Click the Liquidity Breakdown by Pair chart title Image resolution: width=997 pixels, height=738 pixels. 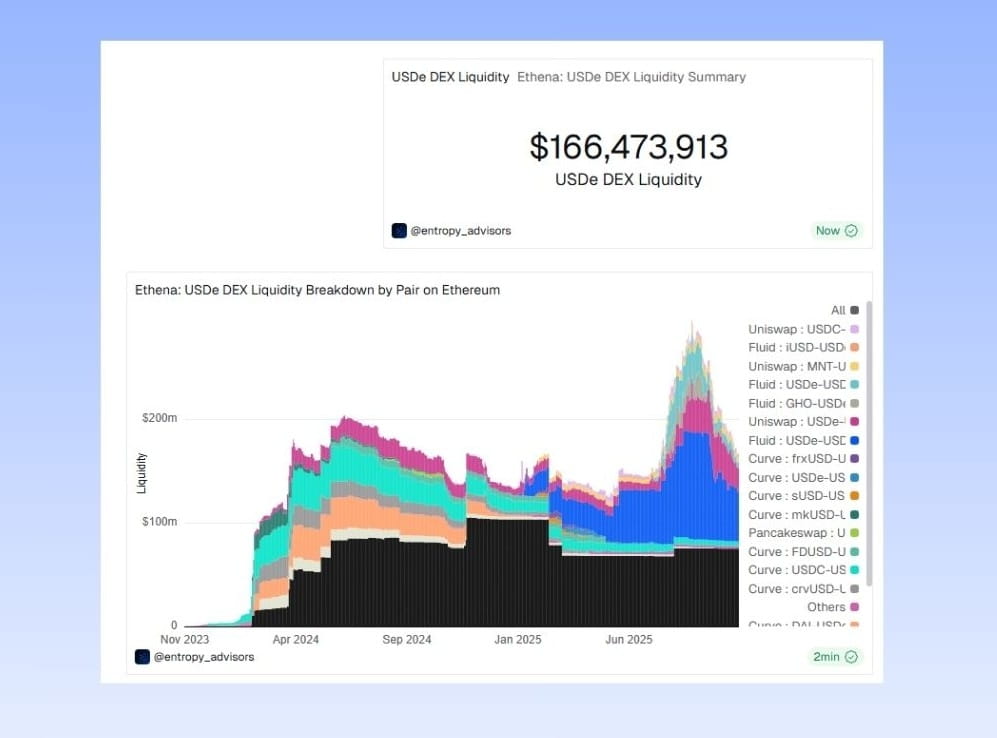(317, 290)
